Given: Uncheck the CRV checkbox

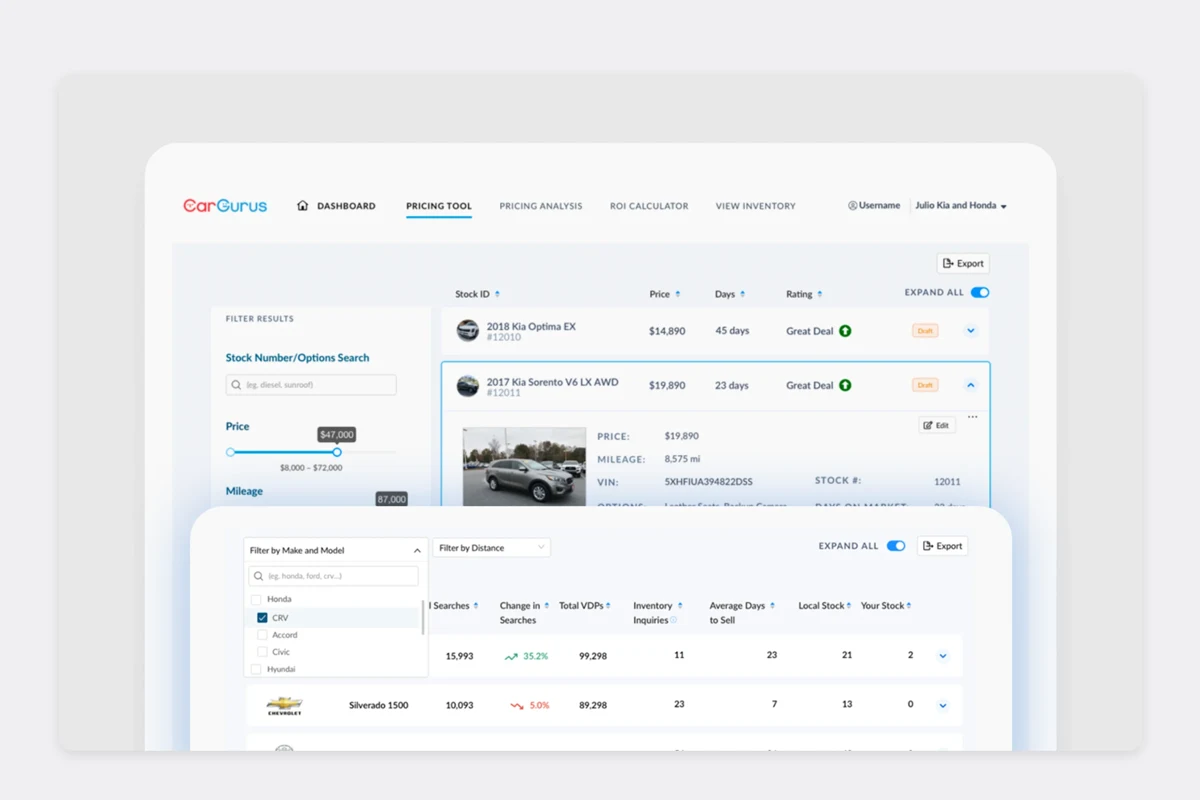Looking at the screenshot, I should (262, 618).
